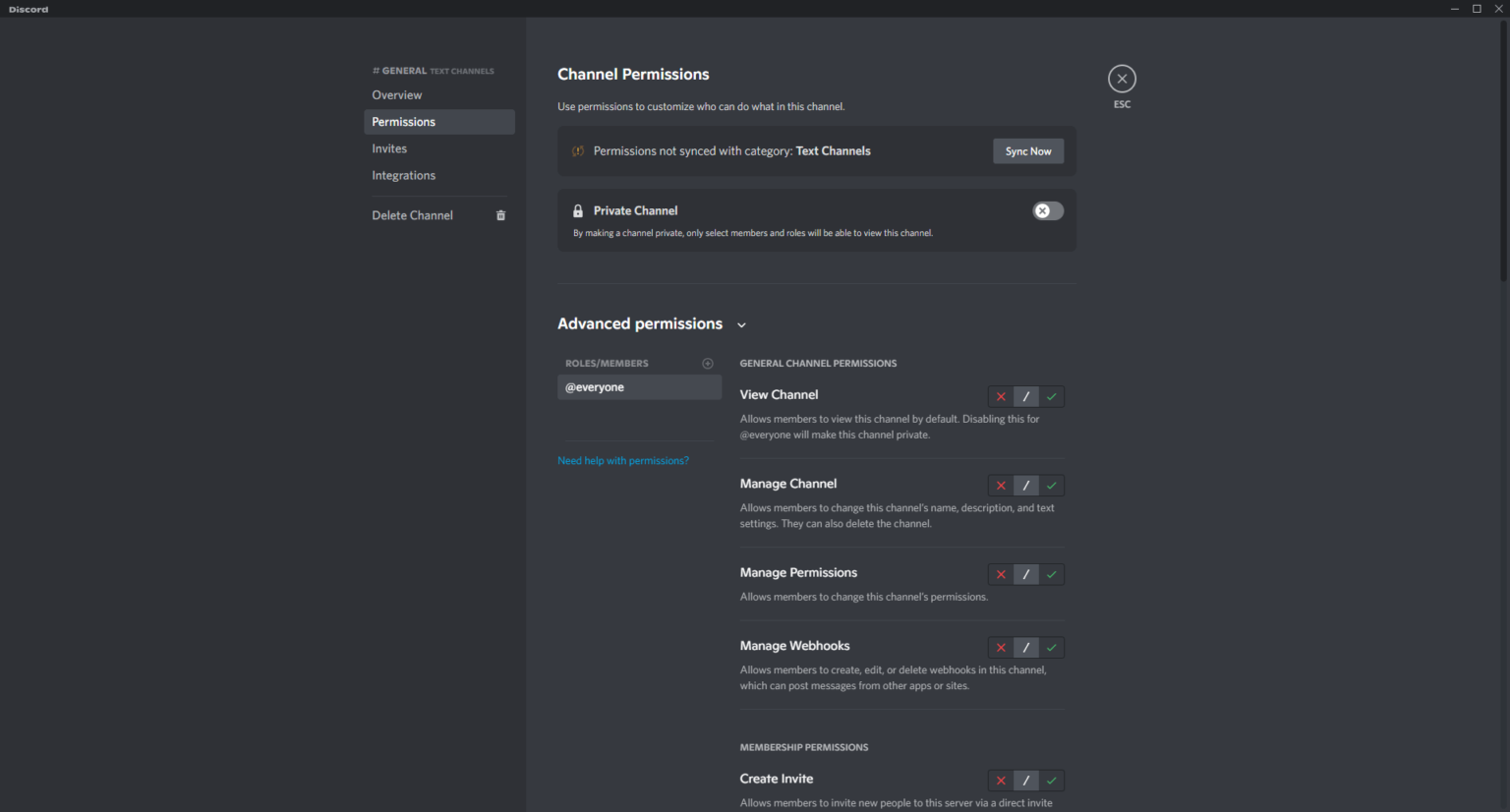Set Manage Permissions to neutral slash
Screen dimensions: 1510x812
(1026, 574)
